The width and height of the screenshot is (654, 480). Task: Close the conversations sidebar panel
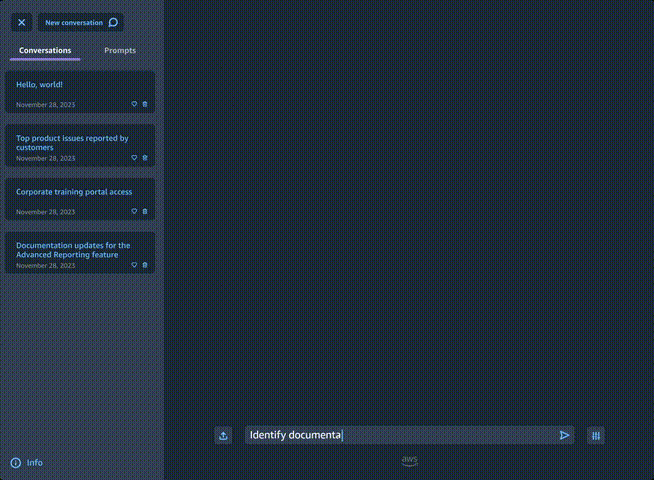point(22,23)
